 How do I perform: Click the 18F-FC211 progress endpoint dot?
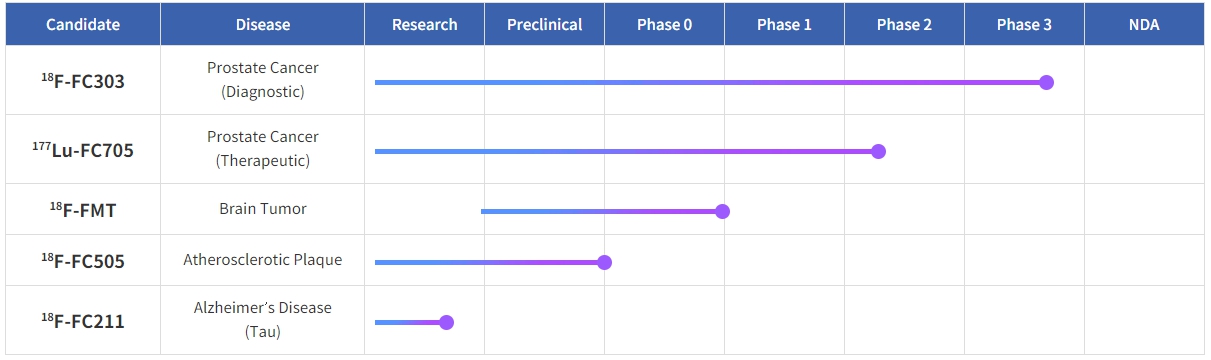pyautogui.click(x=446, y=322)
